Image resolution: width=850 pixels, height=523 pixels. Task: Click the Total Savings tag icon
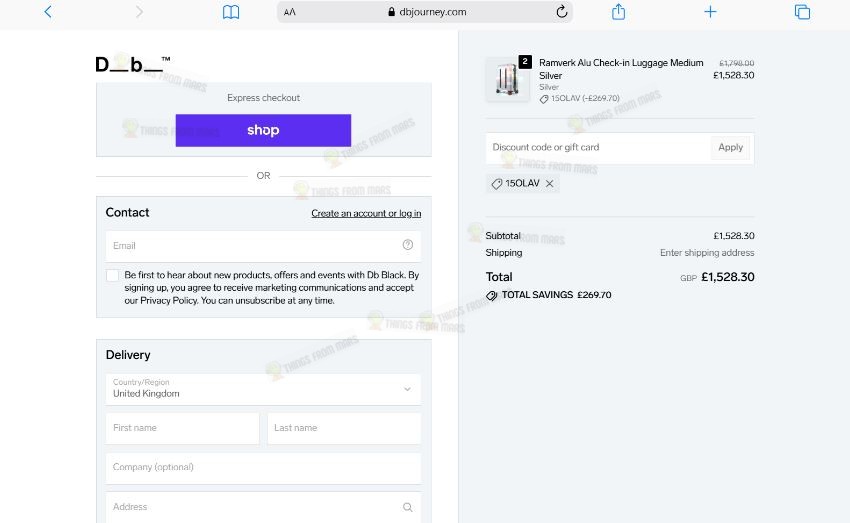pos(492,295)
